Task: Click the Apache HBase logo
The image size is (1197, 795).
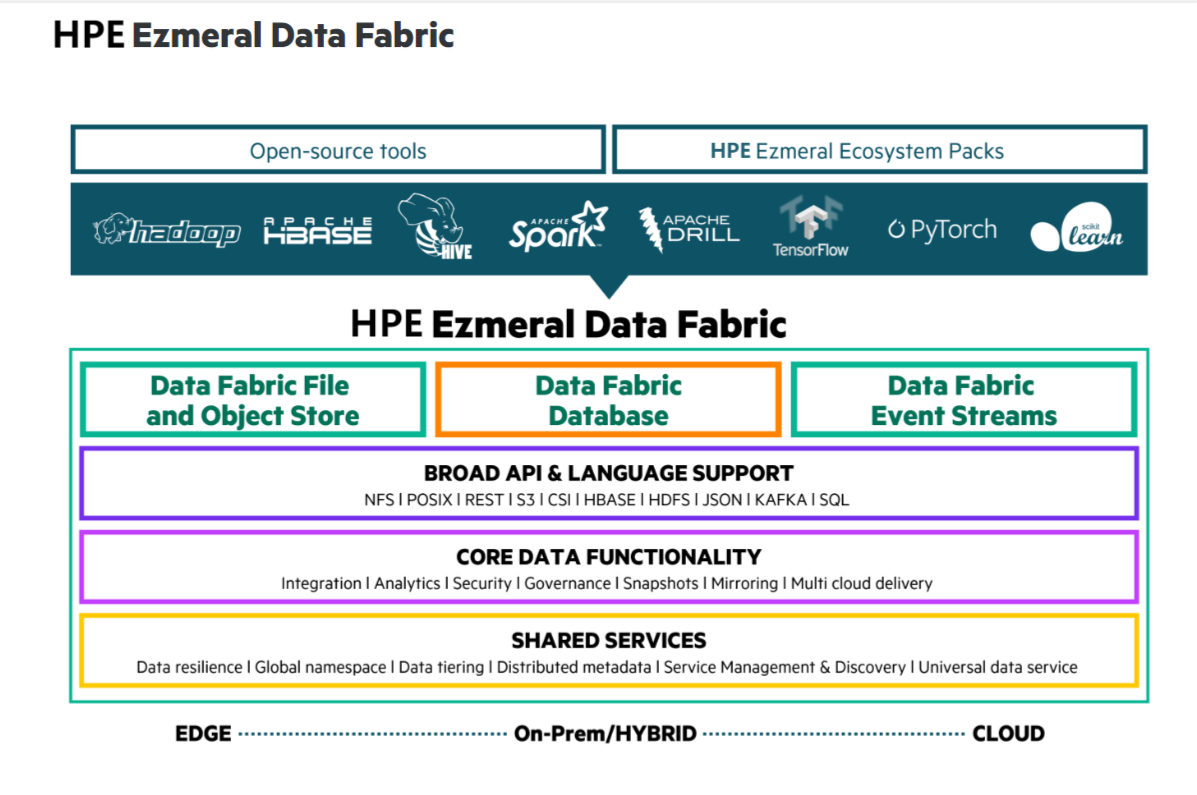Action: (318, 230)
